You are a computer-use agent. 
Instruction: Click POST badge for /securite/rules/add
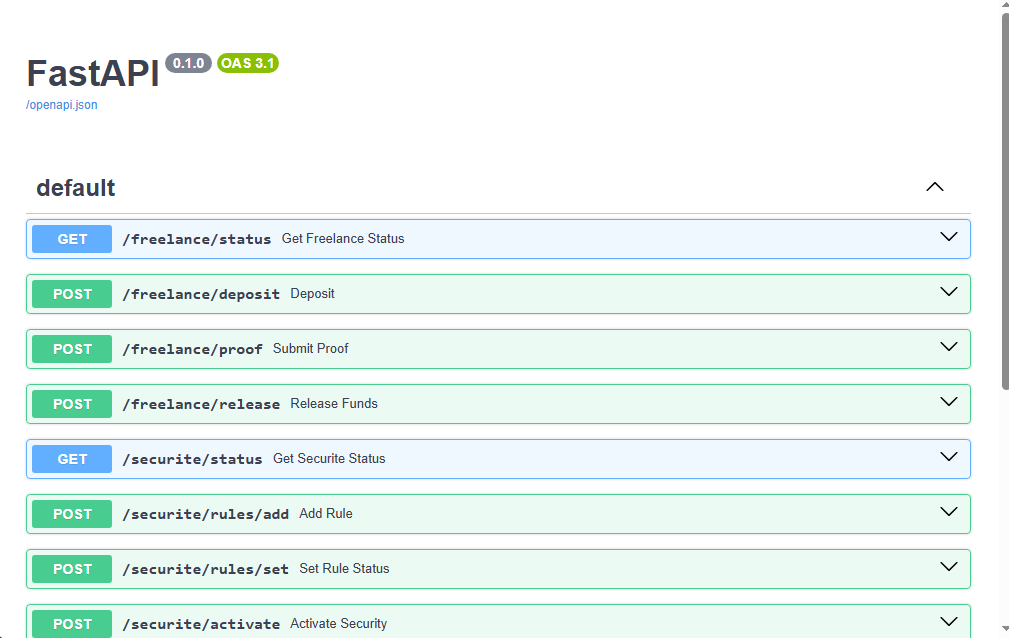point(72,514)
